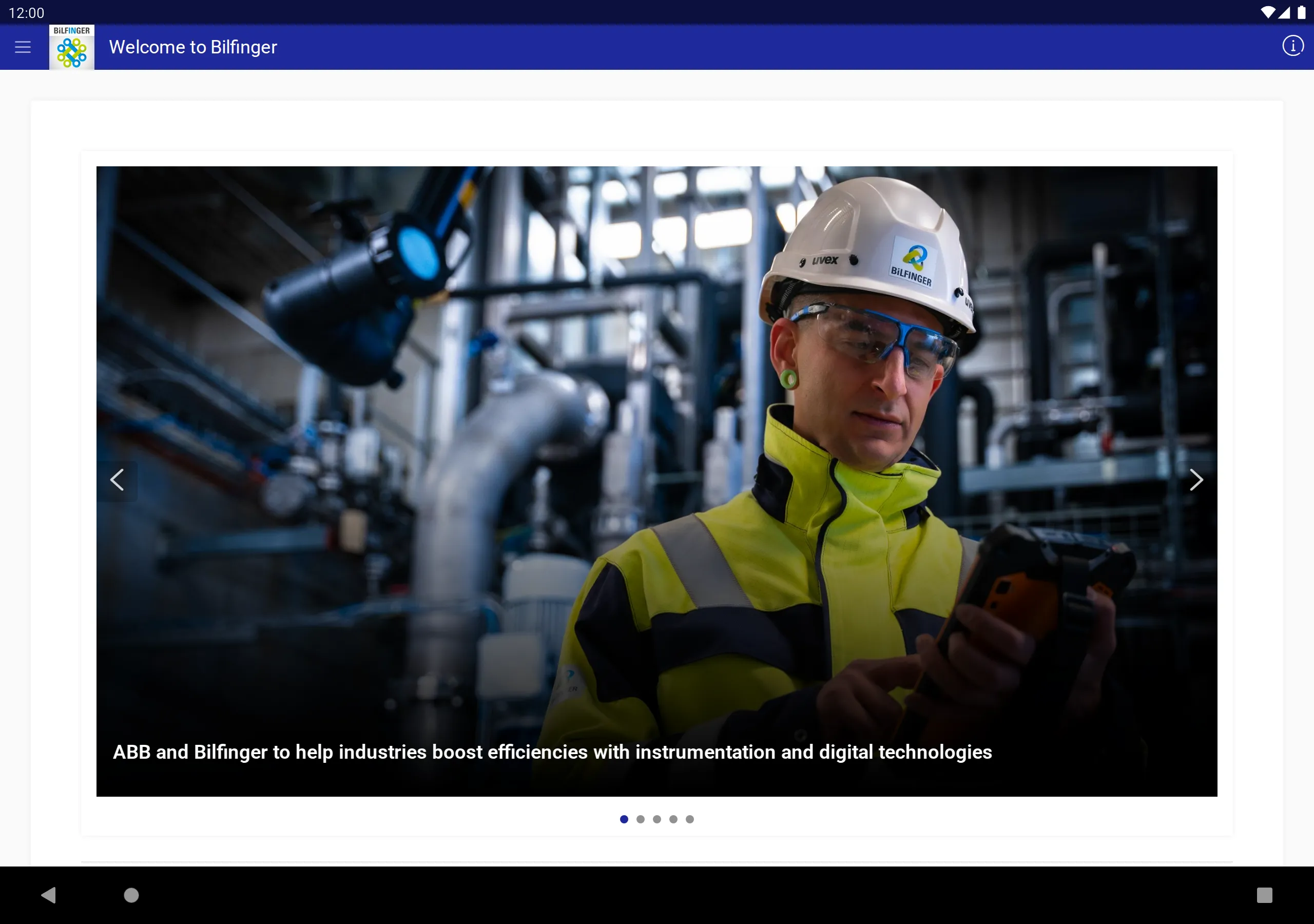Tap the 12:00 clock in status bar
This screenshot has width=1314, height=924.
tap(26, 13)
